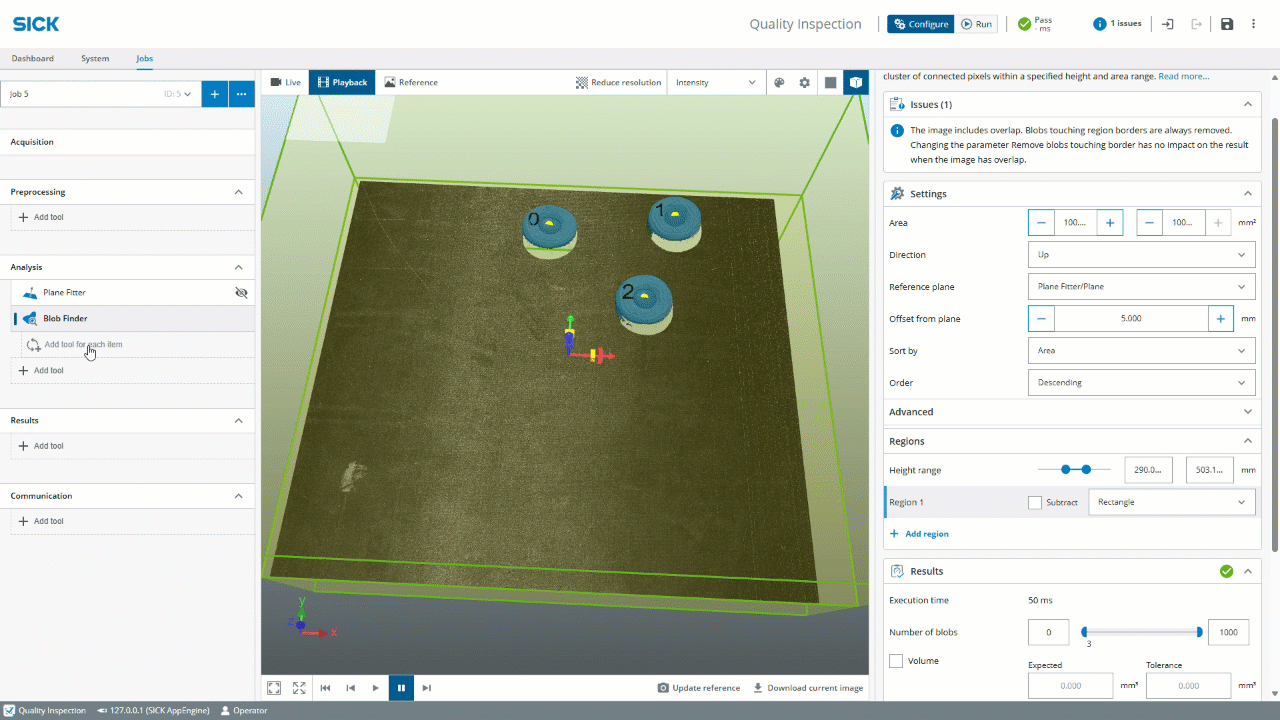This screenshot has width=1280, height=720.
Task: Open the Sort by dropdown
Action: point(1141,351)
